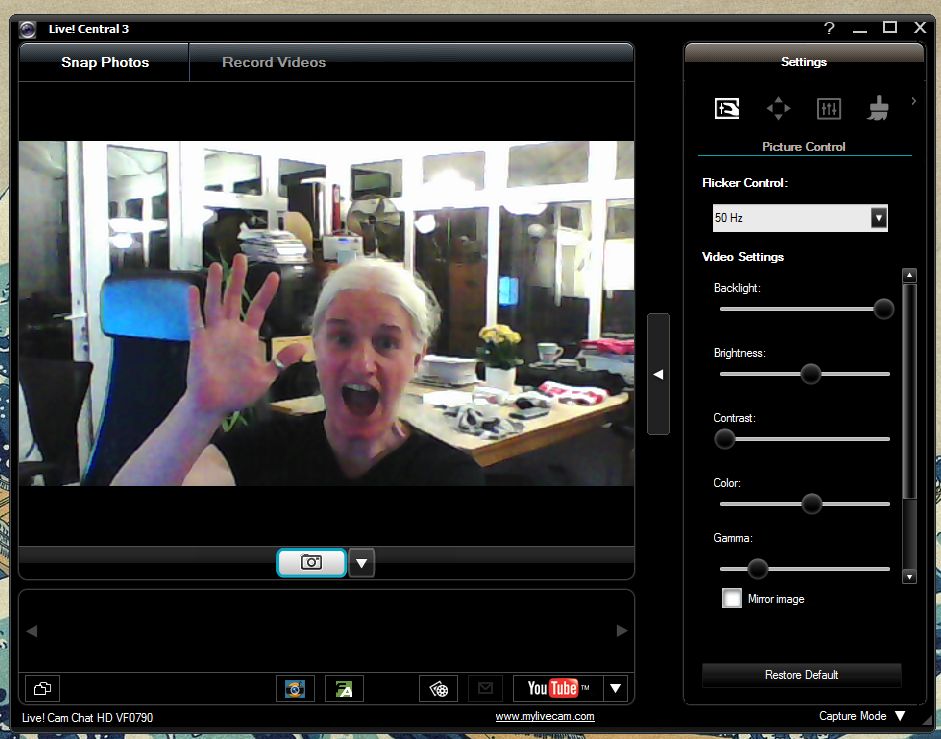Collapse the settings panel with side arrow
Image resolution: width=941 pixels, height=739 pixels.
pyautogui.click(x=658, y=374)
